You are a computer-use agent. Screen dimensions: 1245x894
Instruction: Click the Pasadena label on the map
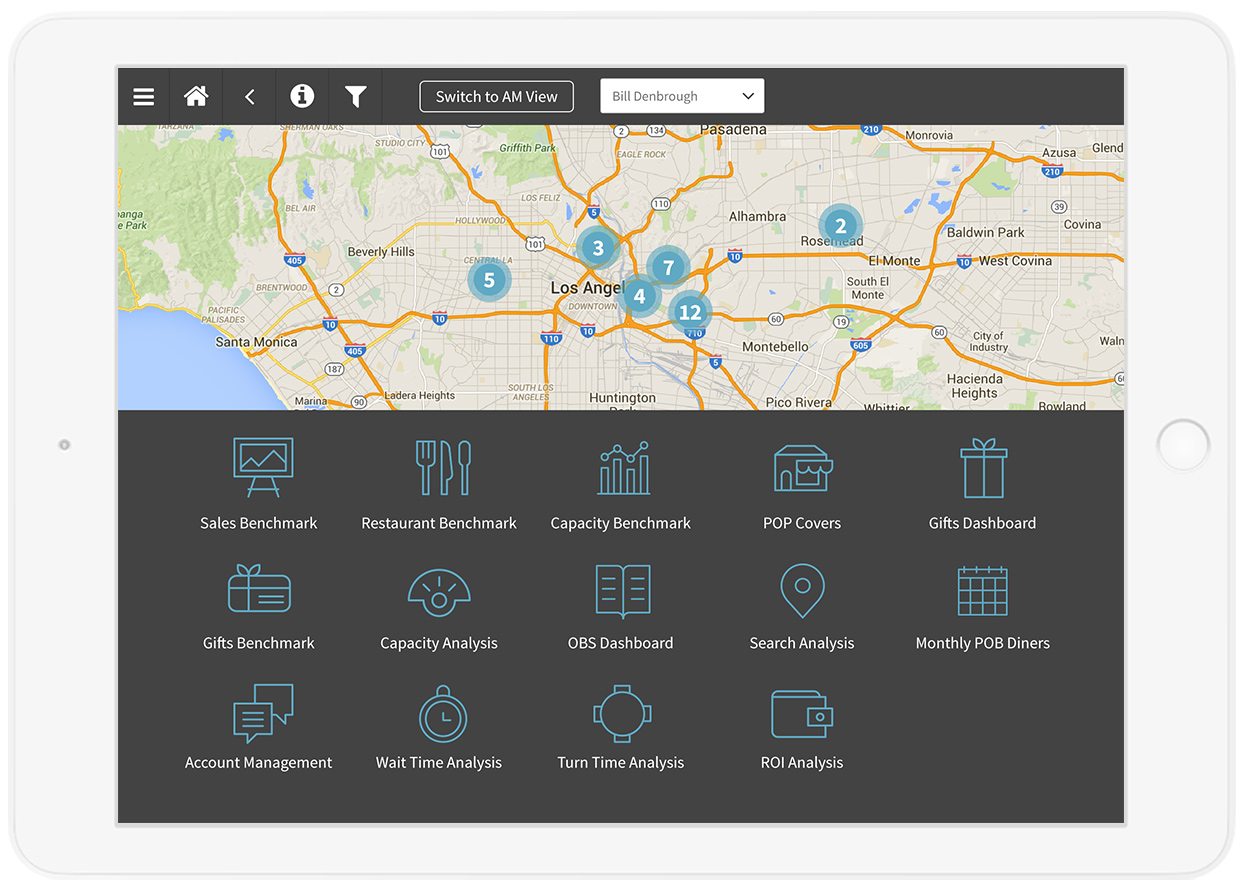tap(733, 130)
